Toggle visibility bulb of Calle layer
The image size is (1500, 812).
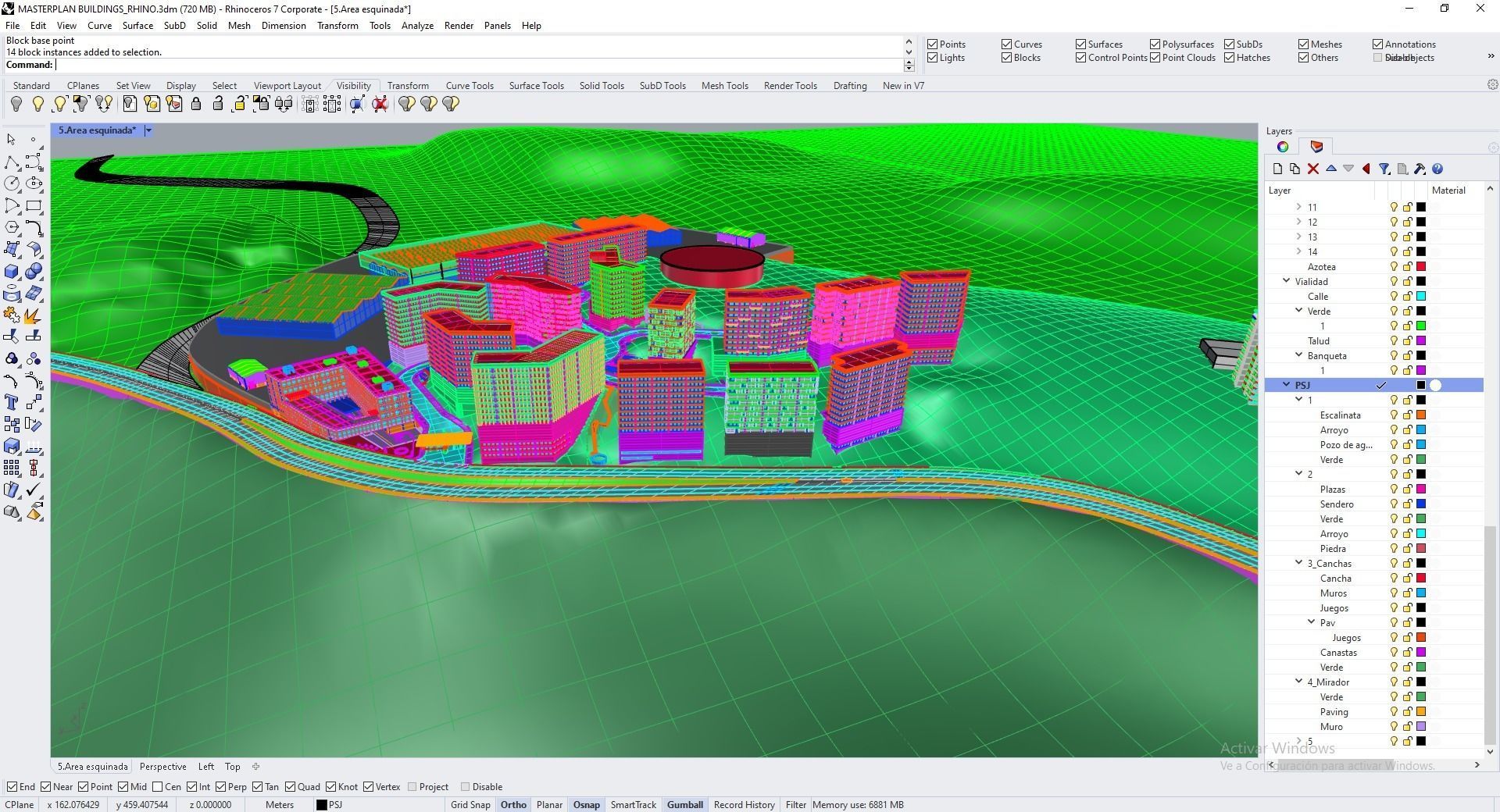click(x=1393, y=297)
